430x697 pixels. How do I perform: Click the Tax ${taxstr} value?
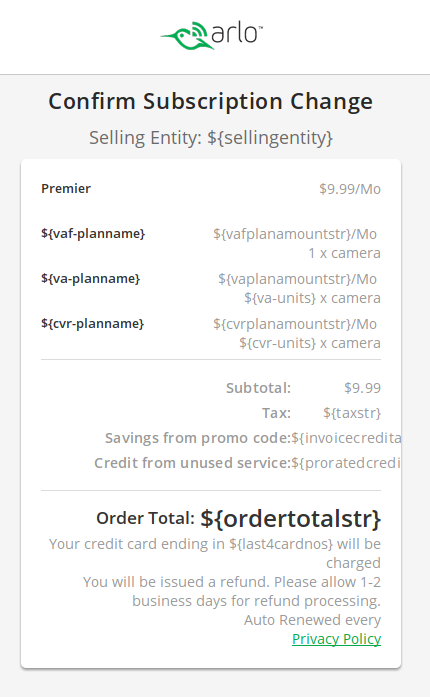click(352, 413)
